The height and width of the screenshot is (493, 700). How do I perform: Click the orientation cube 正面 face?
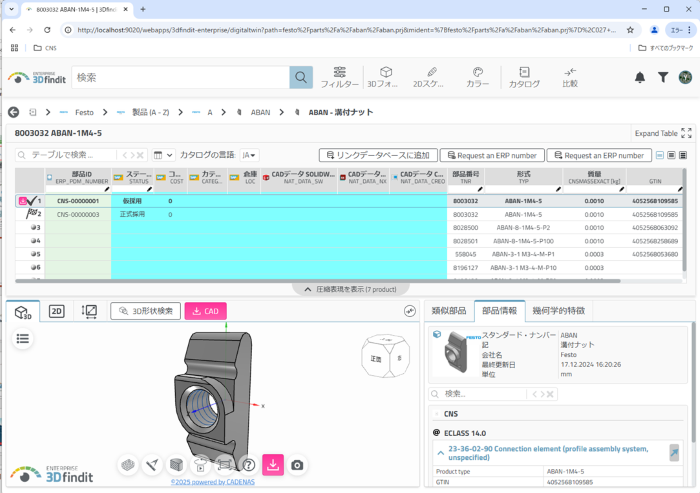pyautogui.click(x=376, y=359)
